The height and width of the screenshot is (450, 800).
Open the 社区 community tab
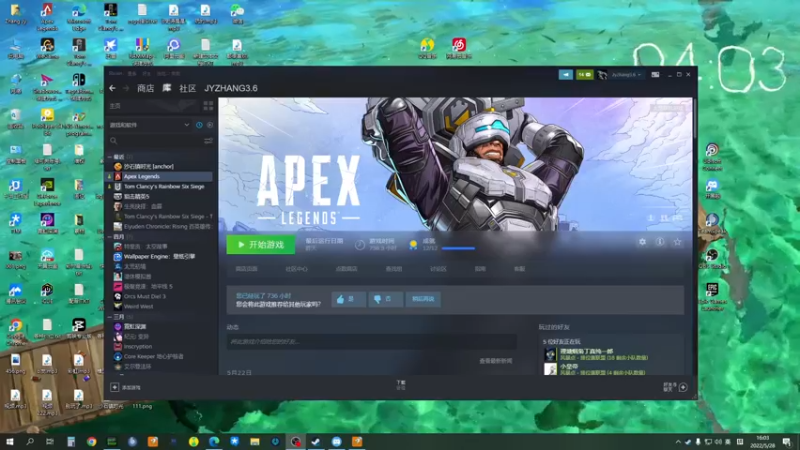[x=187, y=88]
